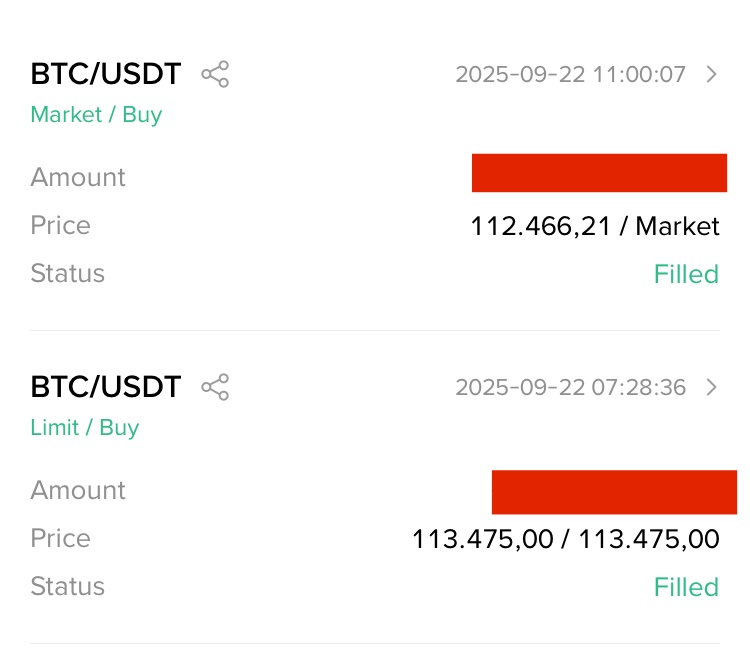The width and height of the screenshot is (750, 657).
Task: Open details chevron for the 11:00:07 order
Action: click(x=712, y=74)
